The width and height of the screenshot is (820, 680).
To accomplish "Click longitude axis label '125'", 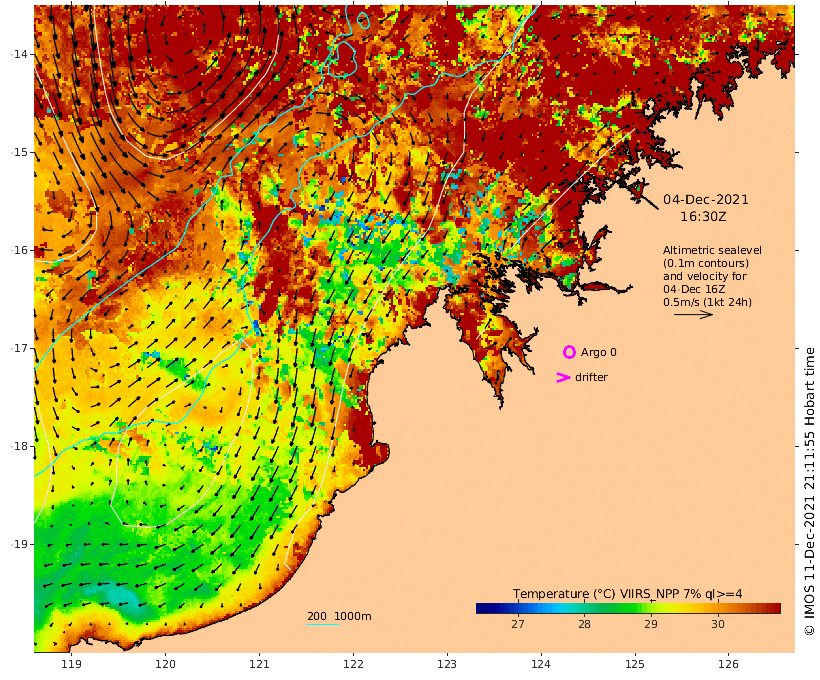I will tap(635, 664).
